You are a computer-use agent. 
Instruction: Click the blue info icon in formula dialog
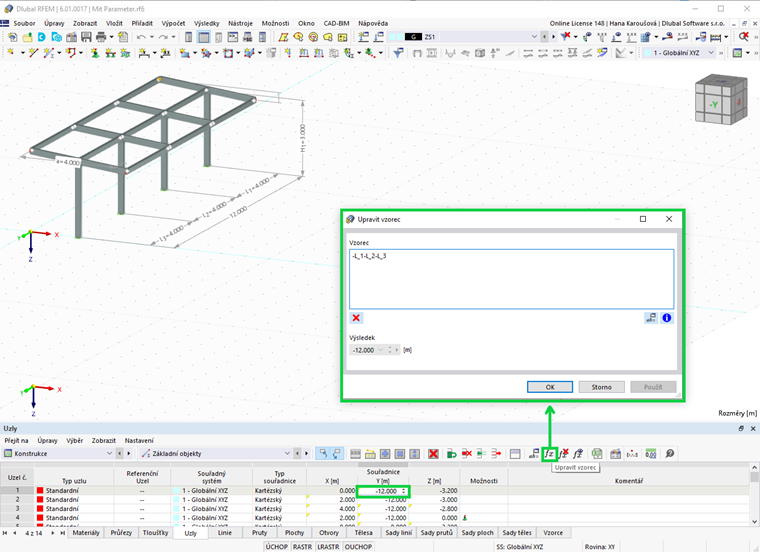point(667,318)
